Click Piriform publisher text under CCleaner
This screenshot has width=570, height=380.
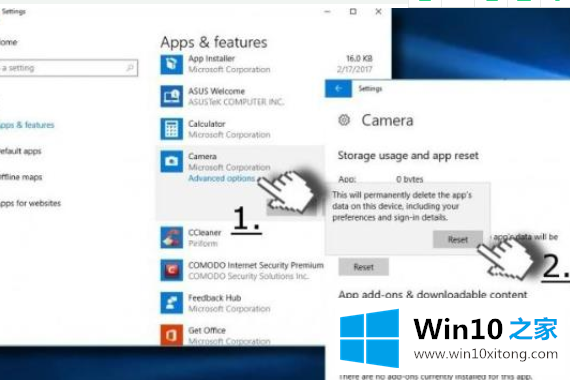pos(203,243)
